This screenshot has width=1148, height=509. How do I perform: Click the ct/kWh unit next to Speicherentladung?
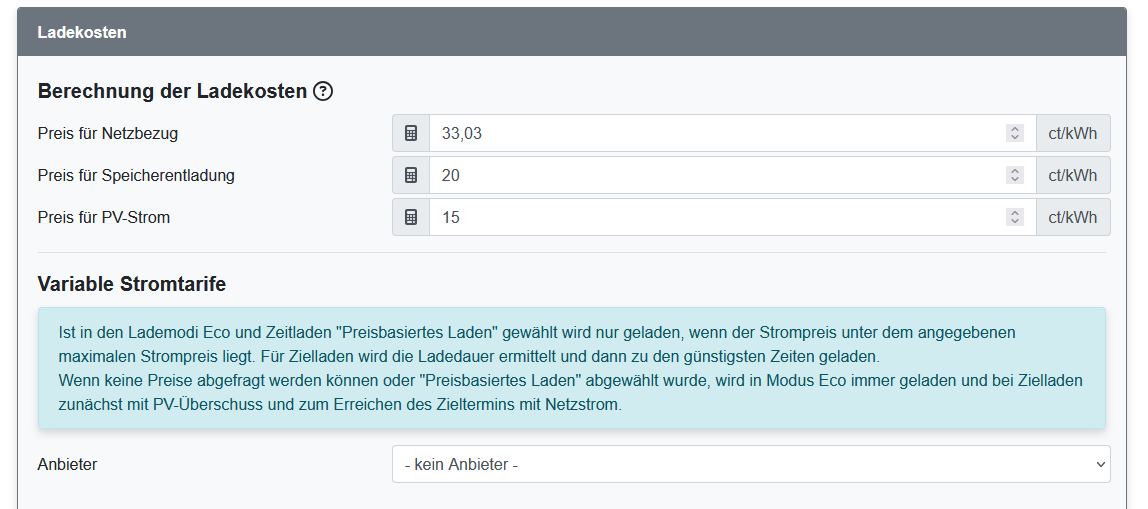point(1072,175)
